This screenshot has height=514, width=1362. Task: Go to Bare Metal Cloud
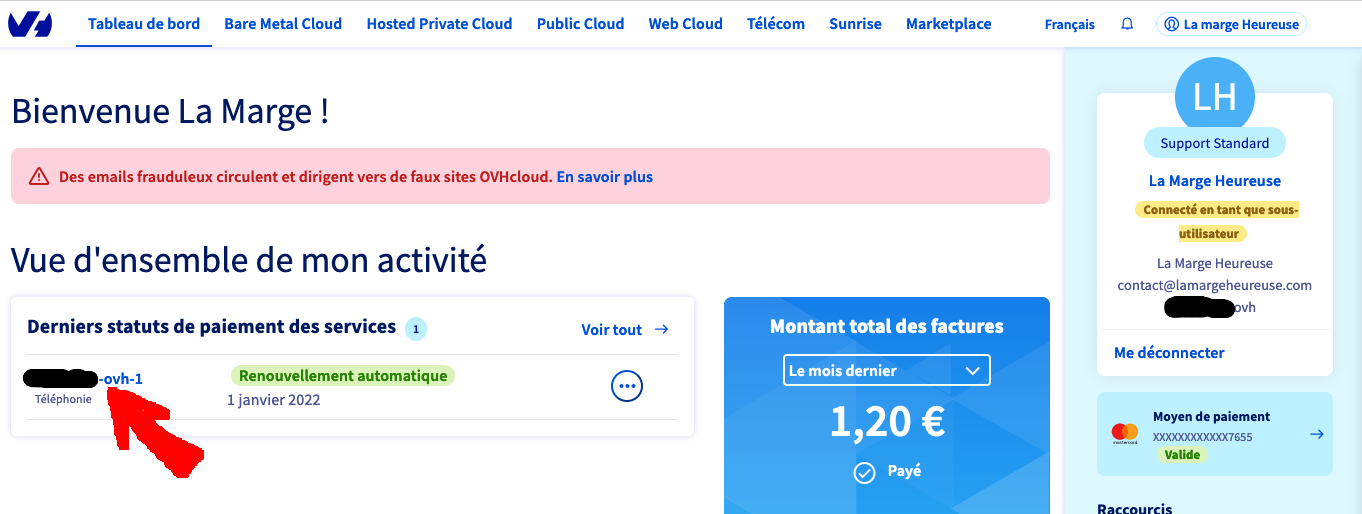tap(283, 24)
